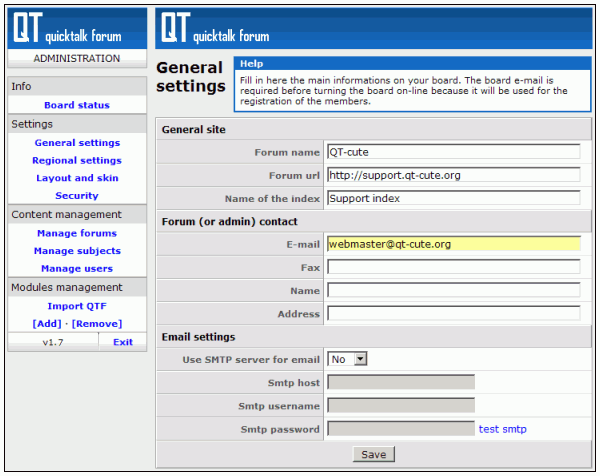This screenshot has width=600, height=476.
Task: Click the test smtp link
Action: [502, 429]
